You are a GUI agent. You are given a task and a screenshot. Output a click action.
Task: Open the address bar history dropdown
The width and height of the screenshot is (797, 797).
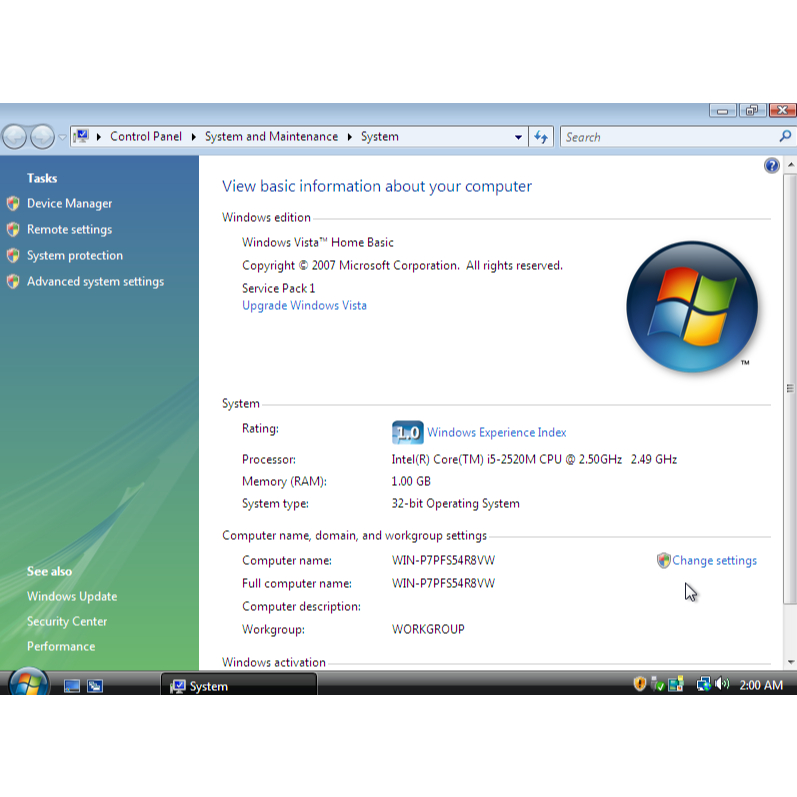tap(518, 137)
